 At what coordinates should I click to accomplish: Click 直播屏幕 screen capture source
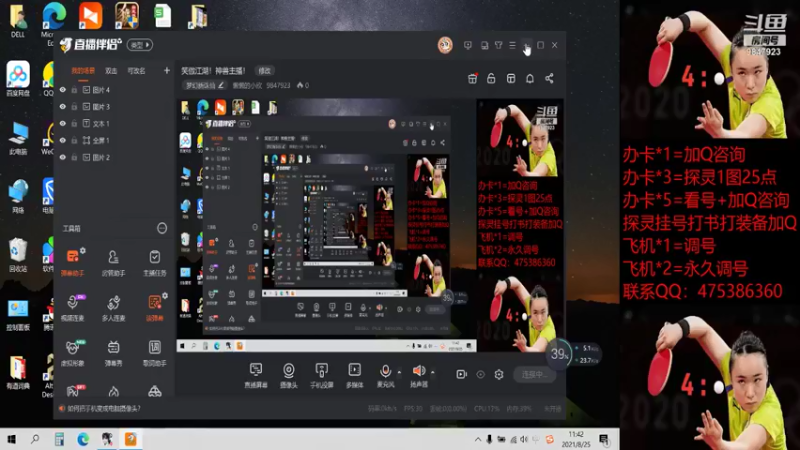[x=256, y=375]
